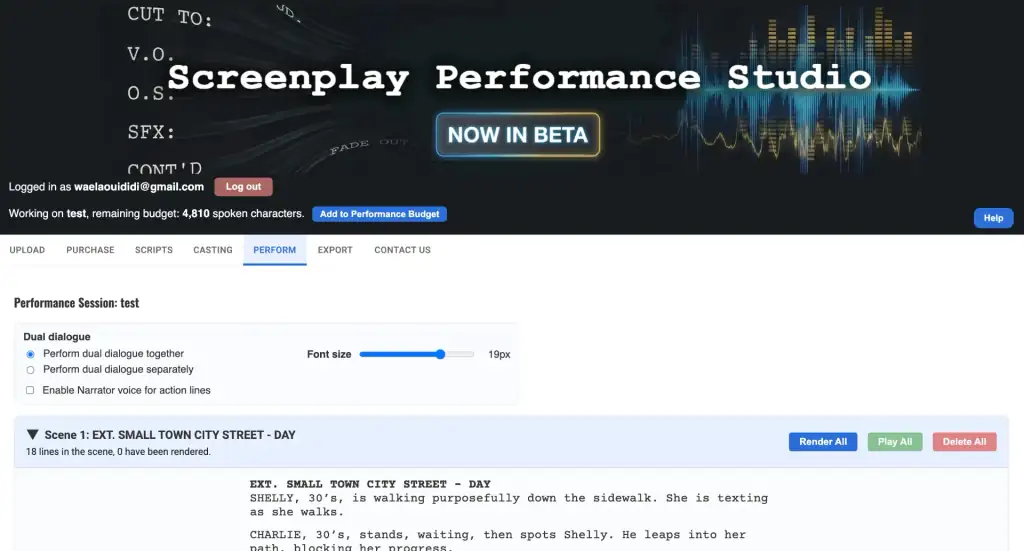Click the Font size slider handle
This screenshot has height=551, width=1024.
[440, 354]
